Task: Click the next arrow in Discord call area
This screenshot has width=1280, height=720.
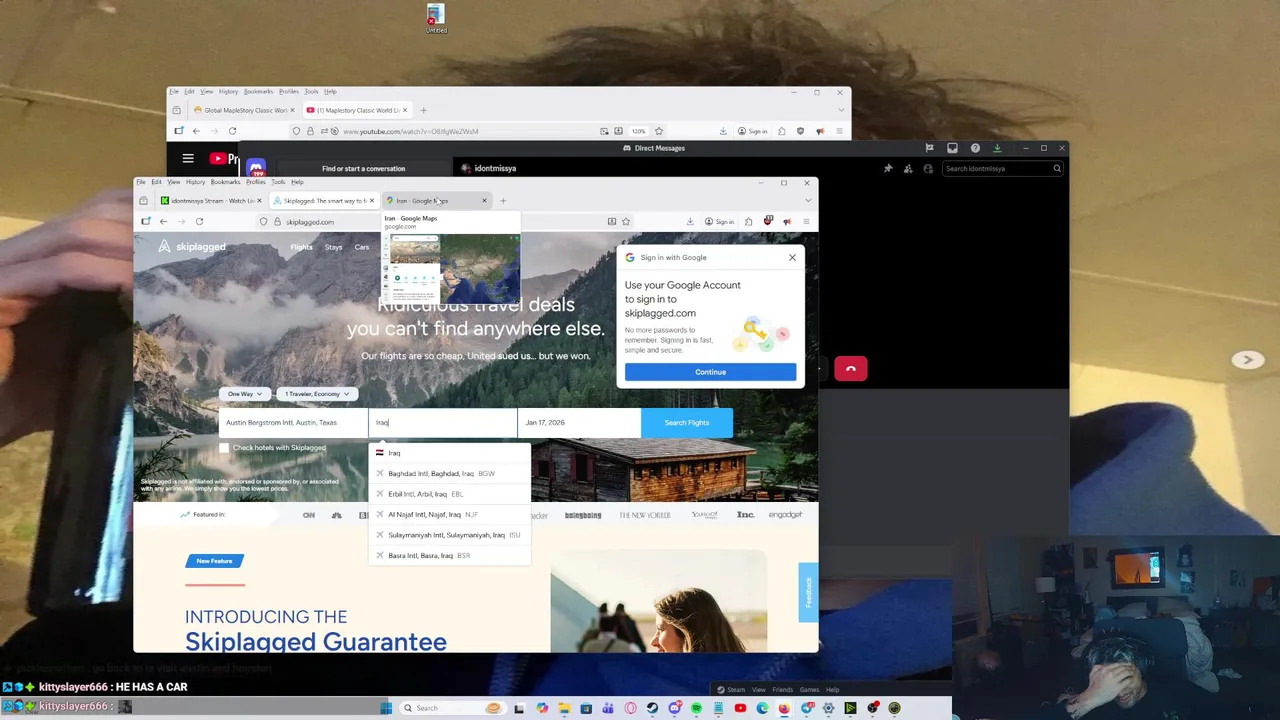Action: coord(1247,360)
